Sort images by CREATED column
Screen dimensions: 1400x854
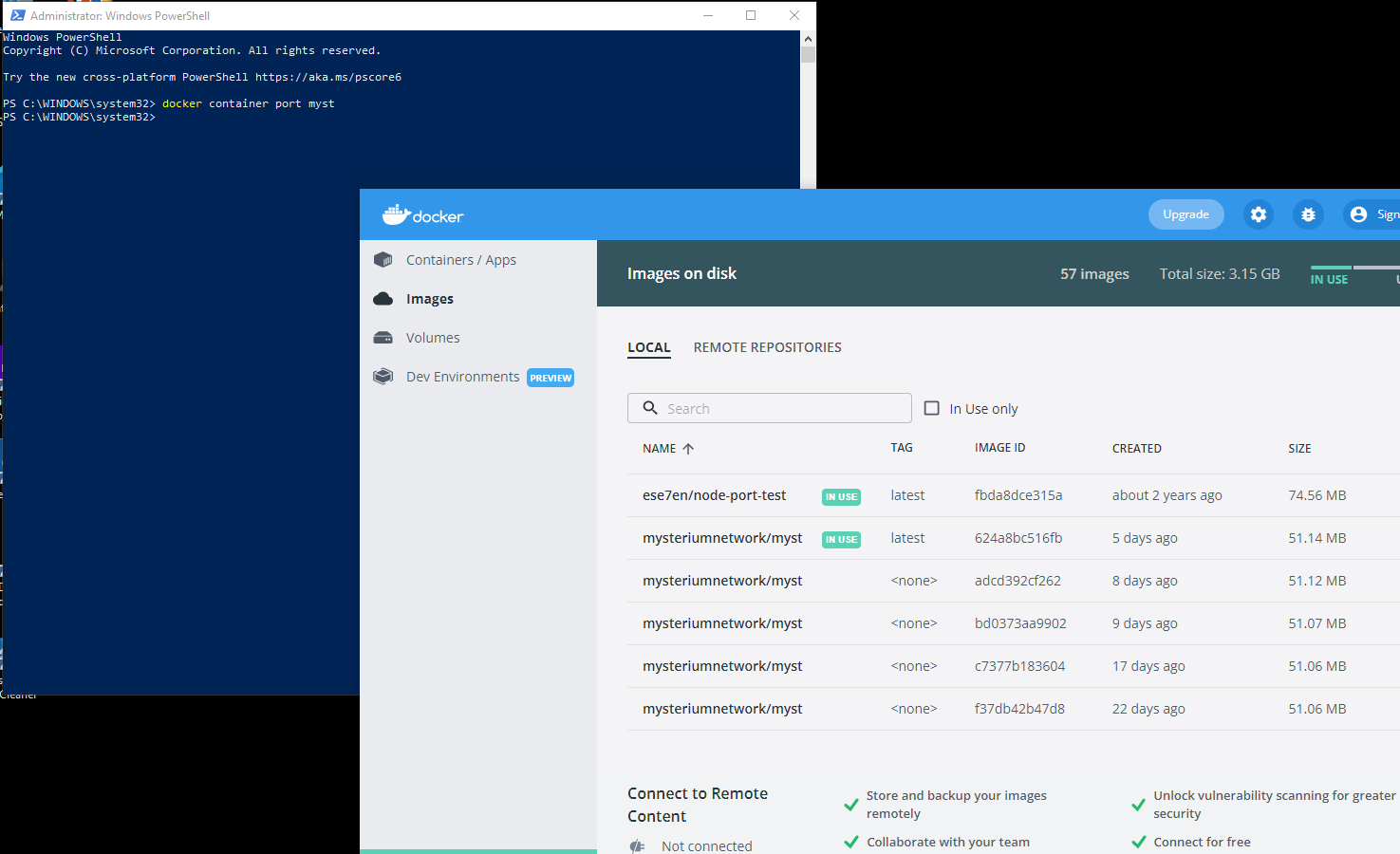(1137, 449)
